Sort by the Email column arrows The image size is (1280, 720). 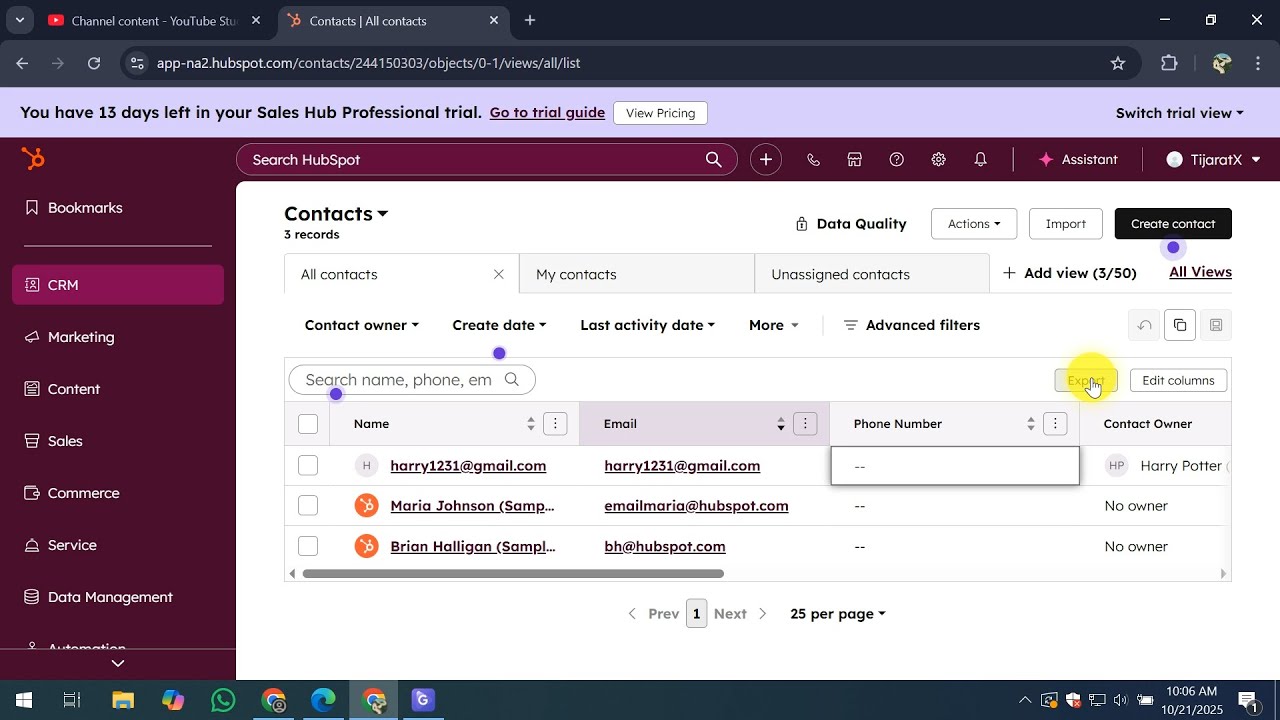point(781,424)
